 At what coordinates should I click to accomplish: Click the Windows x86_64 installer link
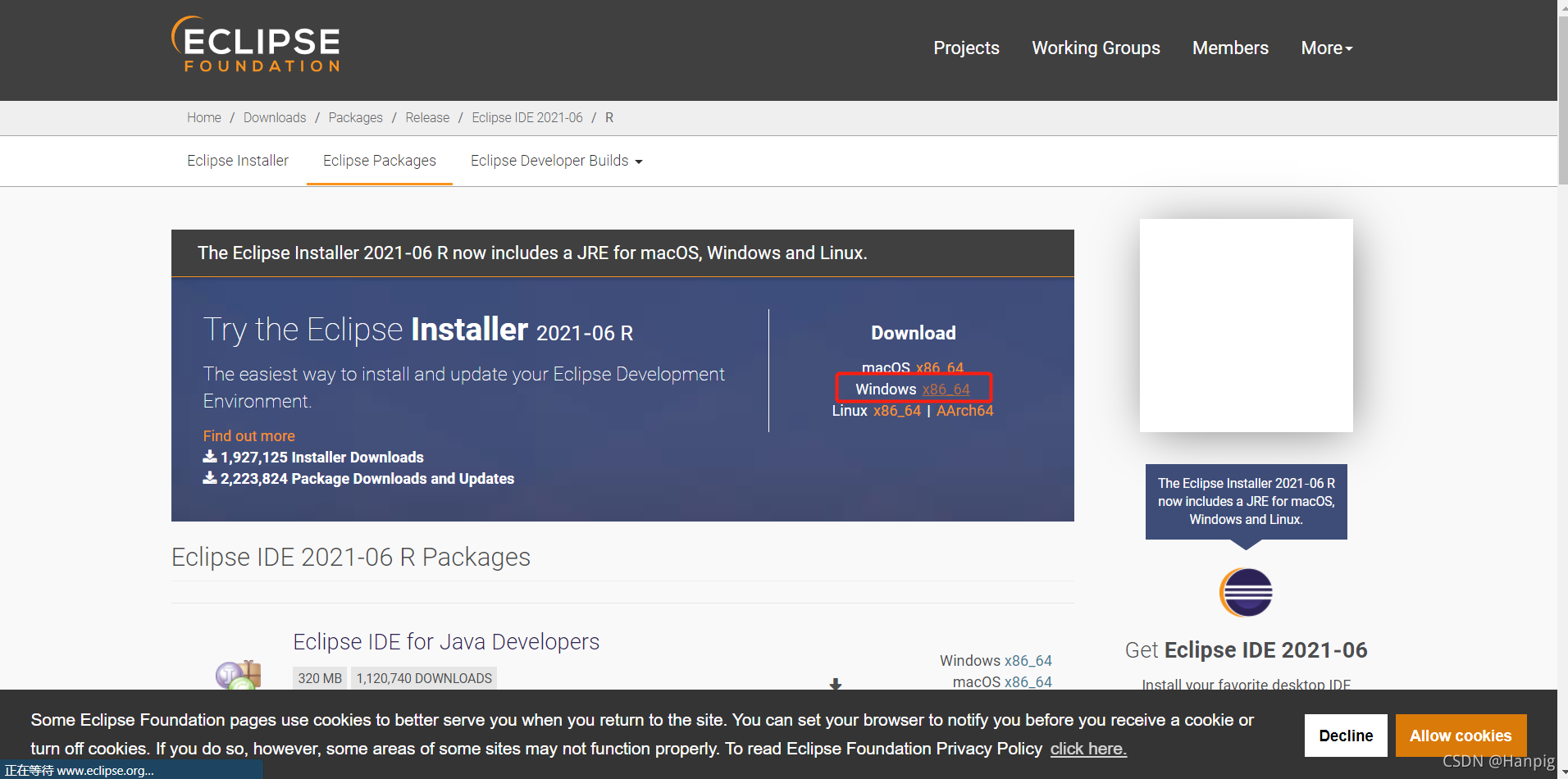946,389
